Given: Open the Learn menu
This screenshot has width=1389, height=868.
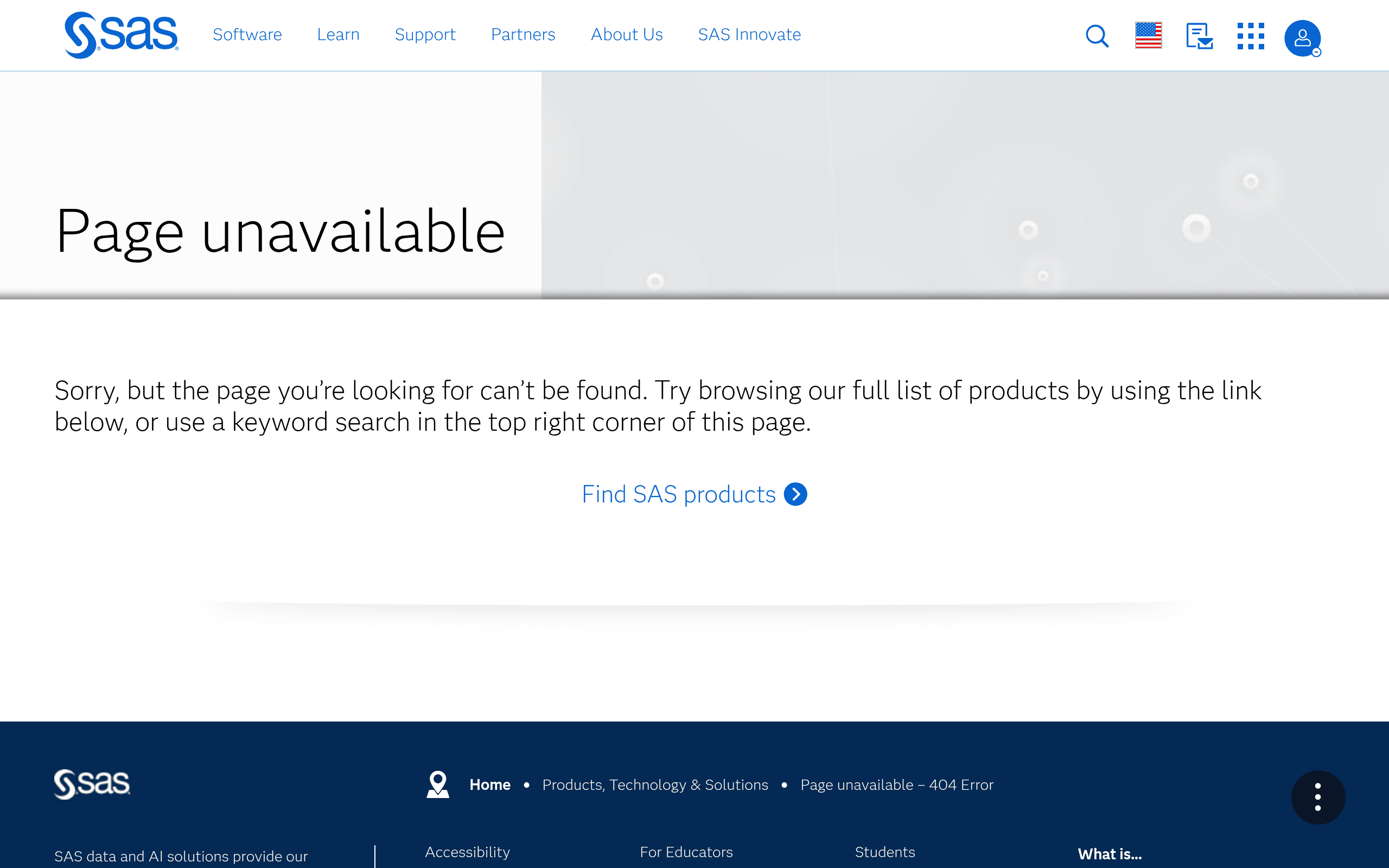Looking at the screenshot, I should pyautogui.click(x=338, y=34).
